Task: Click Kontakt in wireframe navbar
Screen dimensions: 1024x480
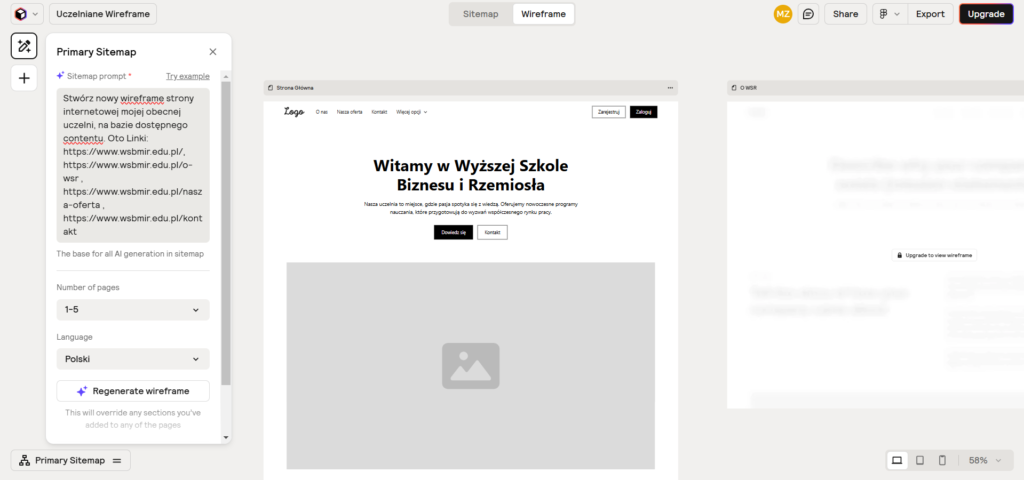Action: (379, 112)
